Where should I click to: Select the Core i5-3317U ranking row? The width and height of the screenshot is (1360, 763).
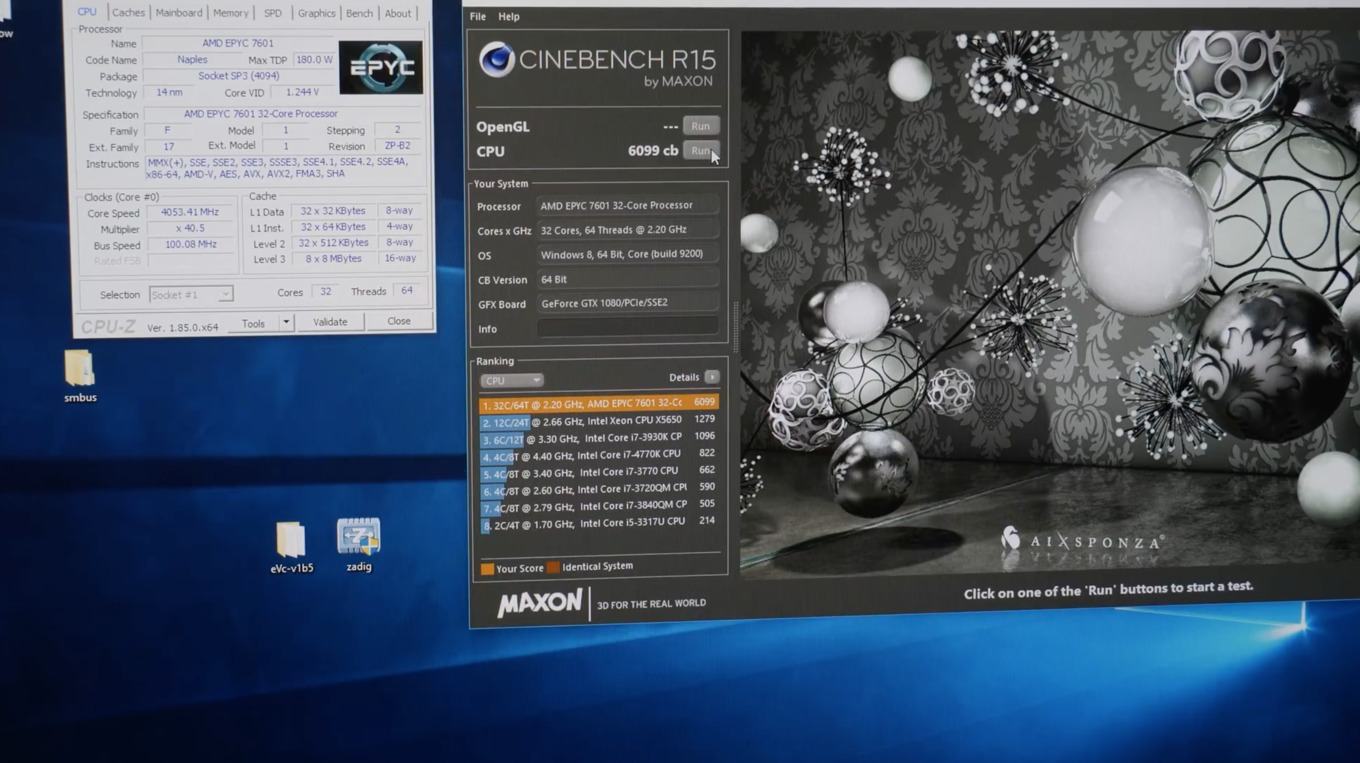[x=599, y=522]
